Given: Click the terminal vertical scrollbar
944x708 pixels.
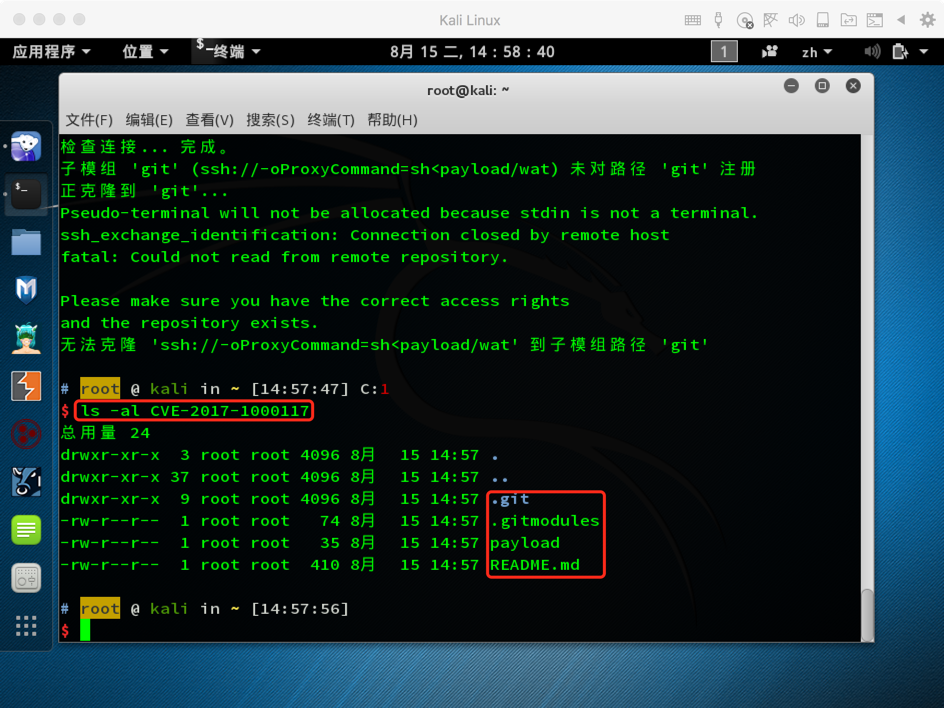Looking at the screenshot, I should click(x=867, y=615).
